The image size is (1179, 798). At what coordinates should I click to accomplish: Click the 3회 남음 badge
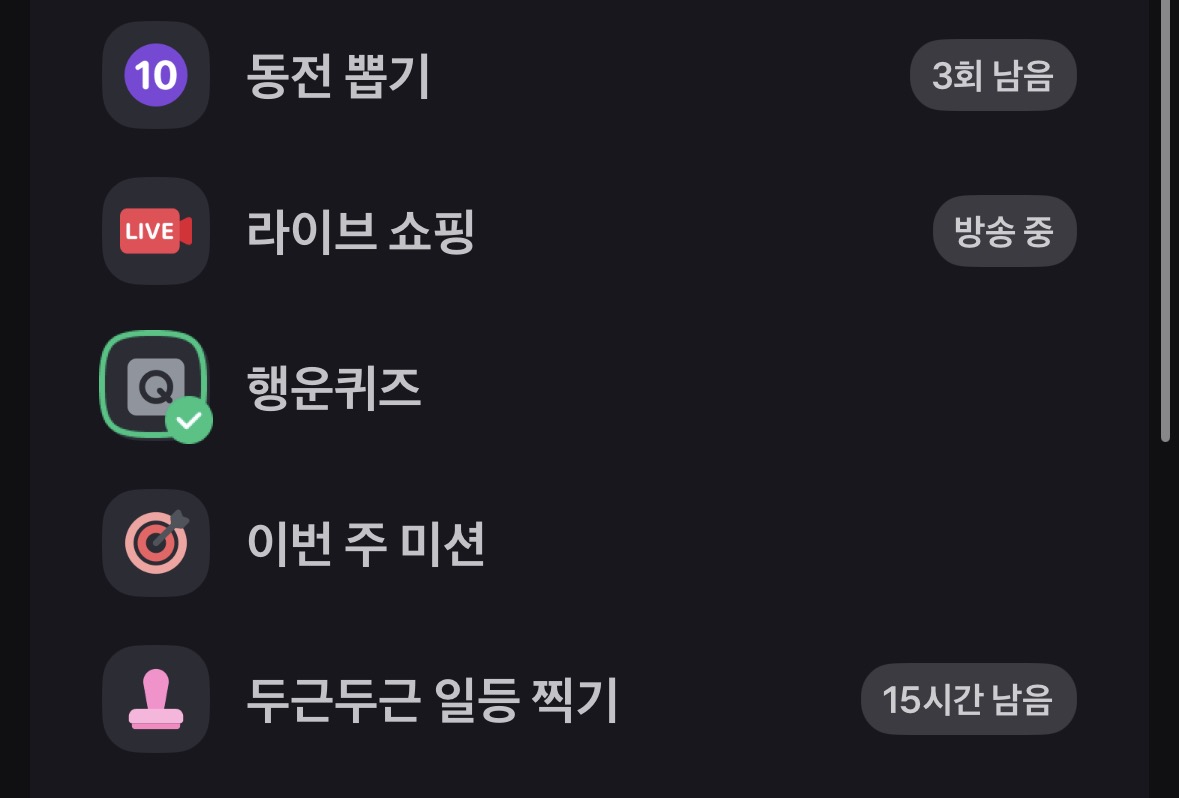coord(993,75)
